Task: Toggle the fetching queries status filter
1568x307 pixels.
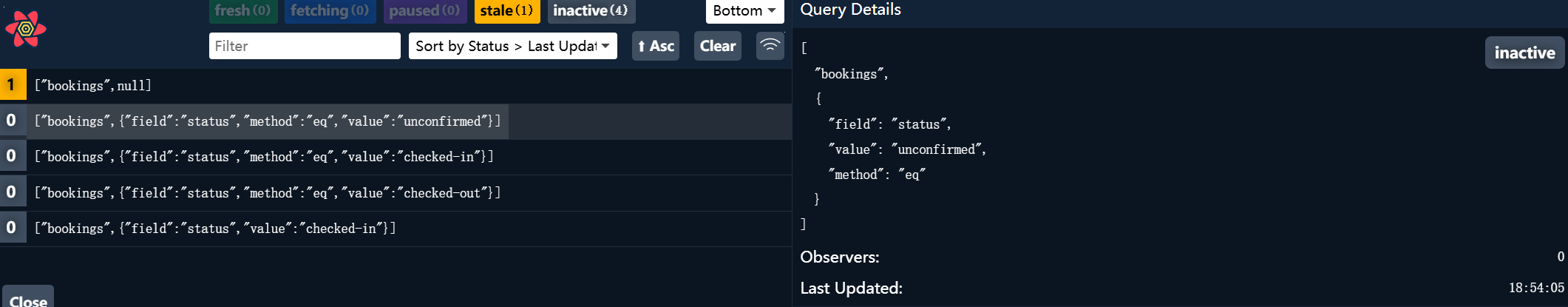Action: [x=330, y=10]
